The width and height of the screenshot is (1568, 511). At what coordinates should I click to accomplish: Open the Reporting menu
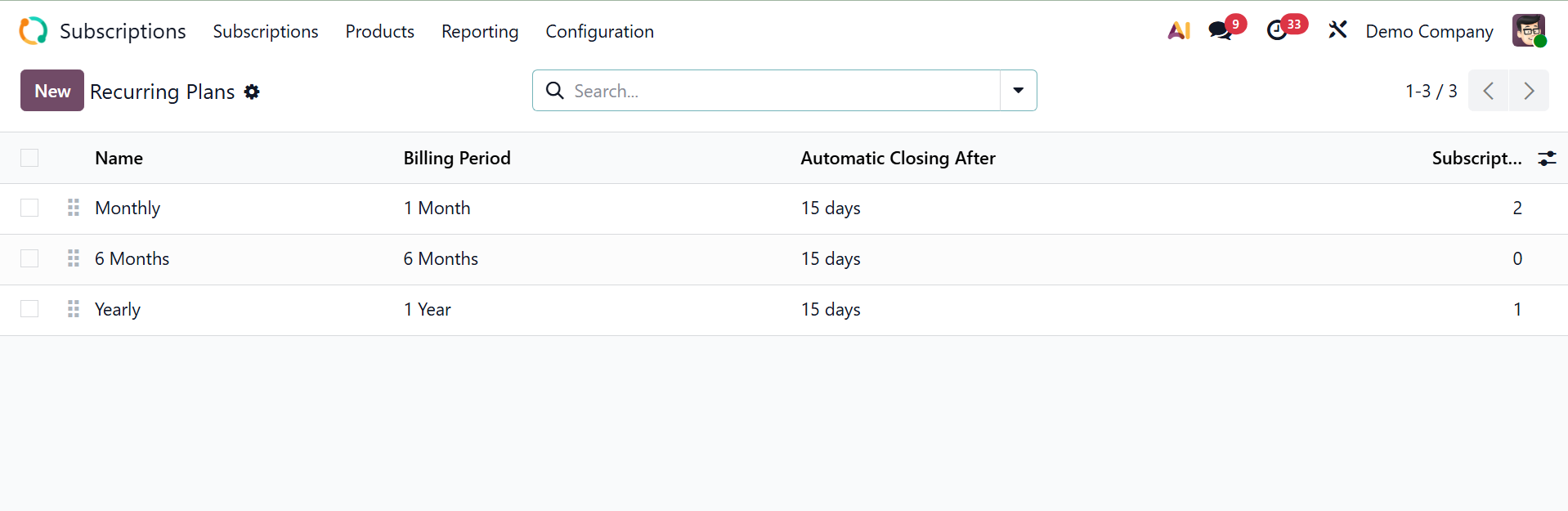click(x=480, y=31)
